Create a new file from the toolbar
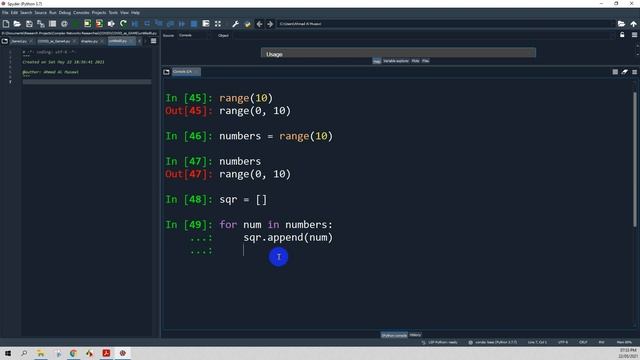 coord(6,24)
